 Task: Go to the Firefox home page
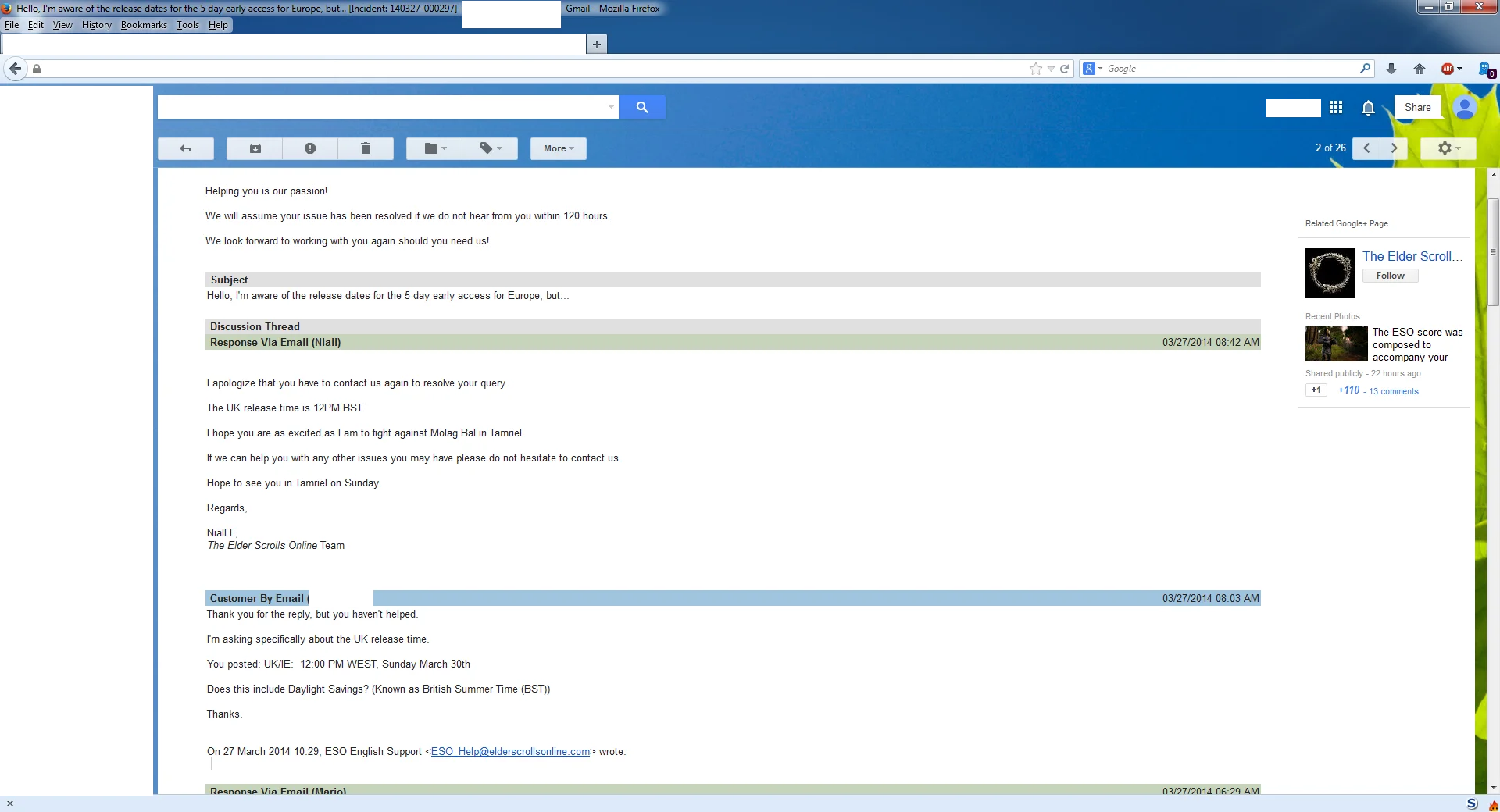pos(1420,69)
